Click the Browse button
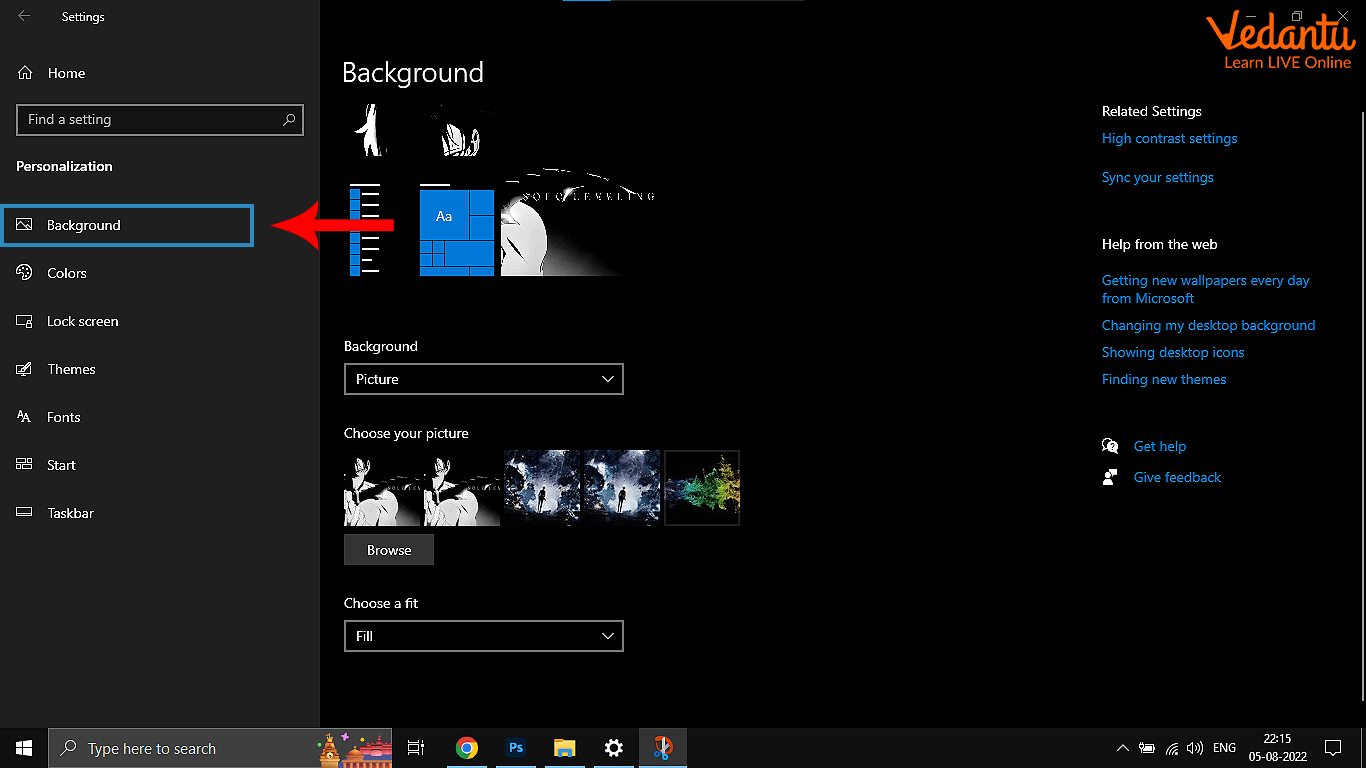The image size is (1366, 768). [x=389, y=550]
